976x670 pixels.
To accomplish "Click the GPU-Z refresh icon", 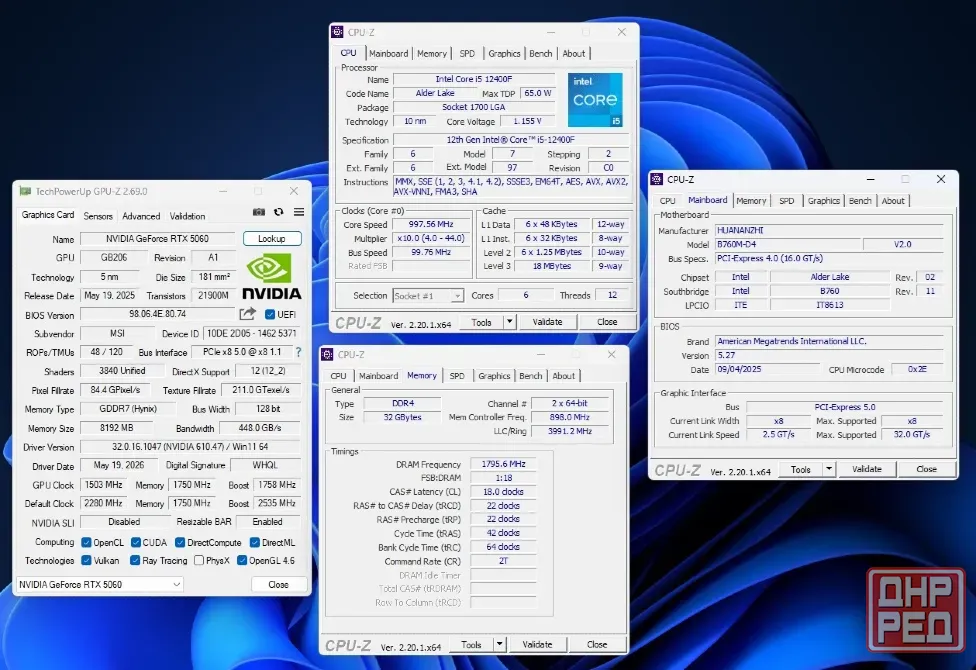I will tap(279, 212).
